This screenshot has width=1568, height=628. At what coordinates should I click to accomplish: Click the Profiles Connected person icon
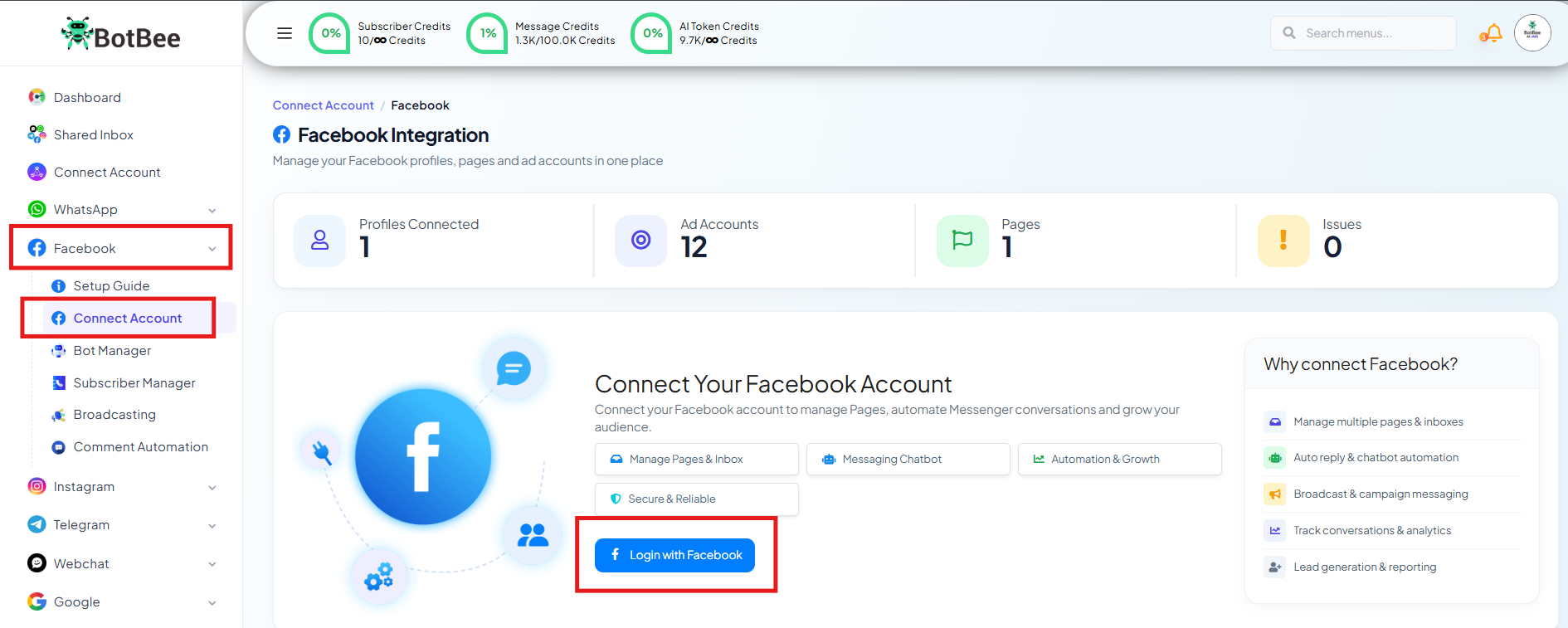coord(319,241)
